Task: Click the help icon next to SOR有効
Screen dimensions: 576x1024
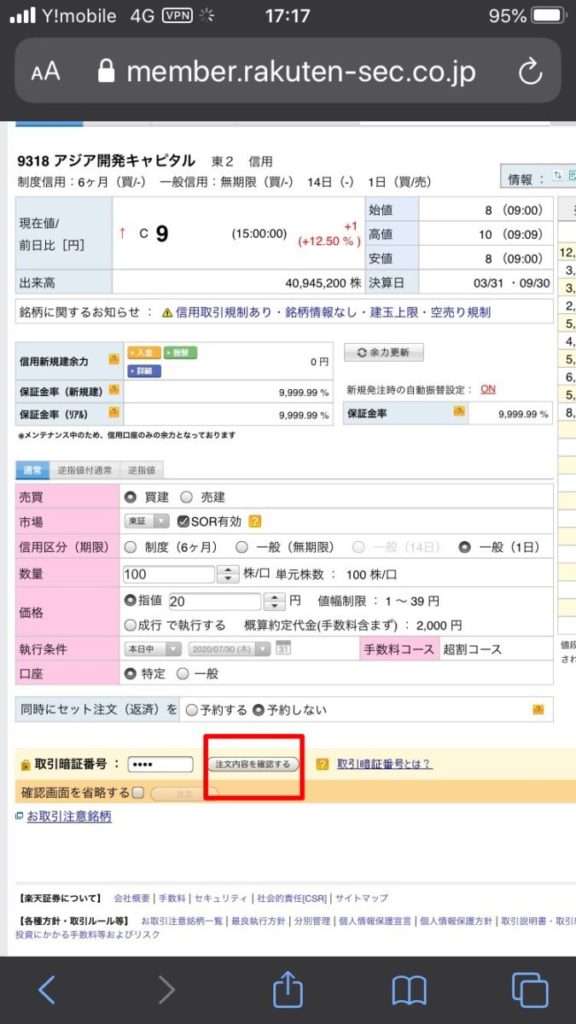Action: (255, 522)
